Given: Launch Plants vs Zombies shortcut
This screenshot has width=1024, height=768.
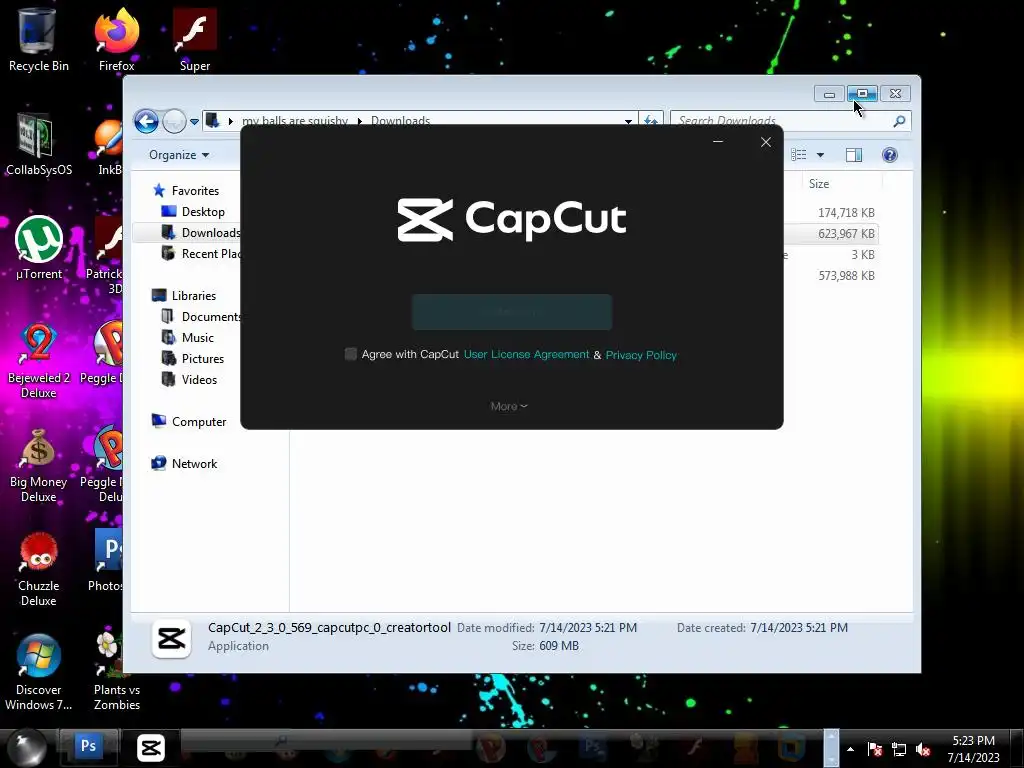Looking at the screenshot, I should point(116,672).
